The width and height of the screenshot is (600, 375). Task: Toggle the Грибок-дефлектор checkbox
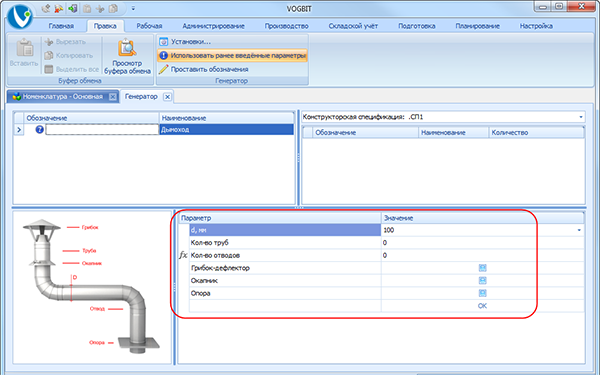pyautogui.click(x=483, y=268)
